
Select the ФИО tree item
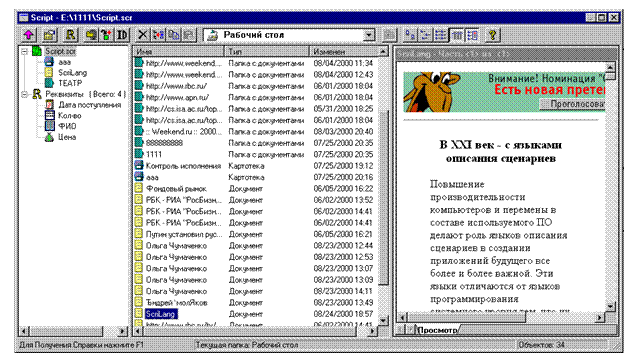tap(67, 126)
